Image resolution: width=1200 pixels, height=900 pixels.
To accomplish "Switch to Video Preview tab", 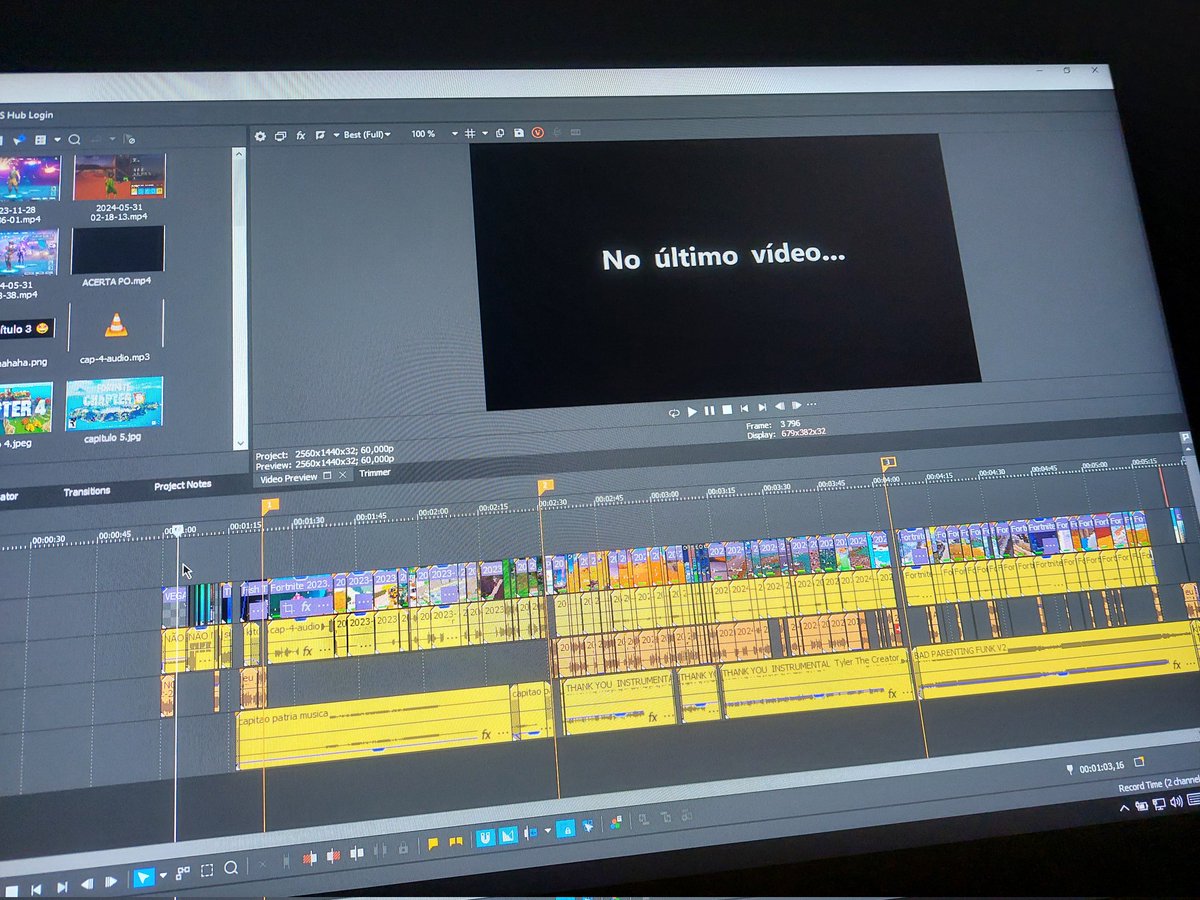I will pyautogui.click(x=288, y=478).
